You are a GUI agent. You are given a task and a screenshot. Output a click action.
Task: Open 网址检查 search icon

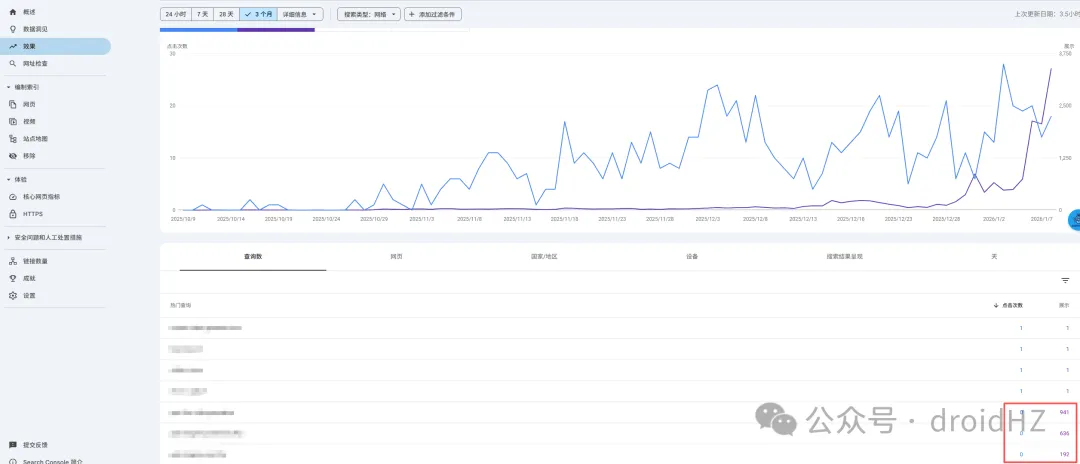click(13, 63)
